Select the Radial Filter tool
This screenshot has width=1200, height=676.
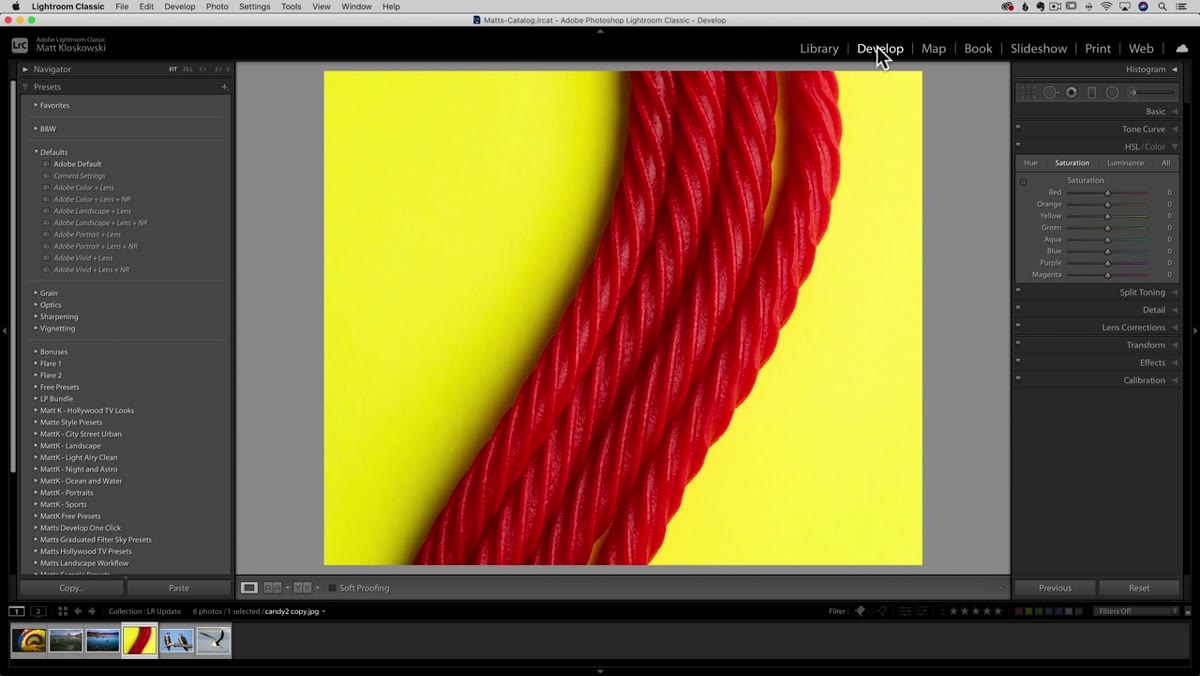click(1112, 93)
